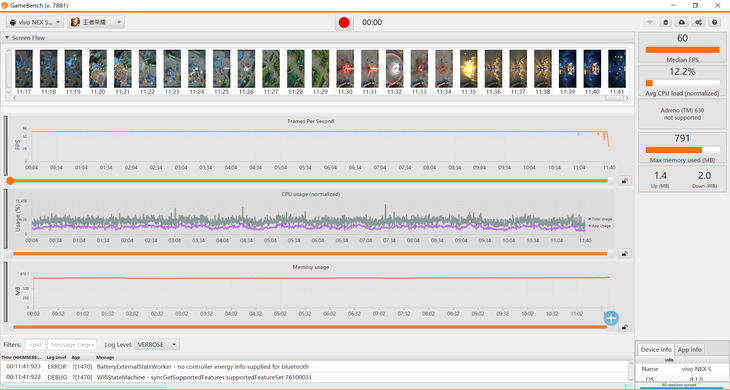Click the Median FPS value 60
The width and height of the screenshot is (730, 390).
682,38
